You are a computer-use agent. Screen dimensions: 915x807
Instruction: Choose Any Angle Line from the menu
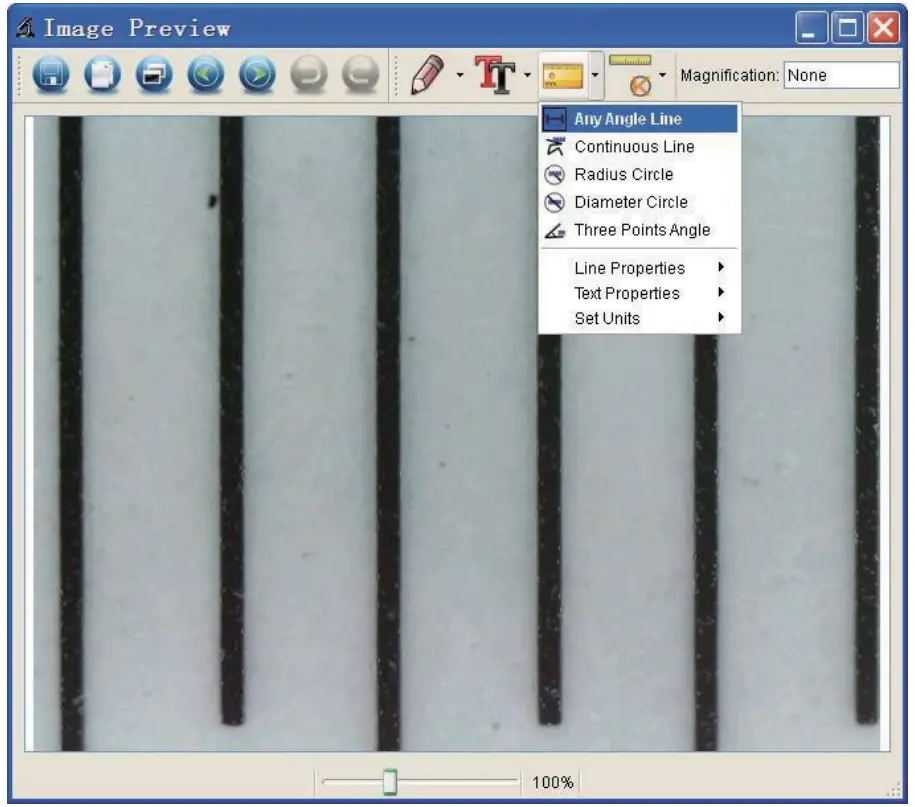pyautogui.click(x=627, y=119)
